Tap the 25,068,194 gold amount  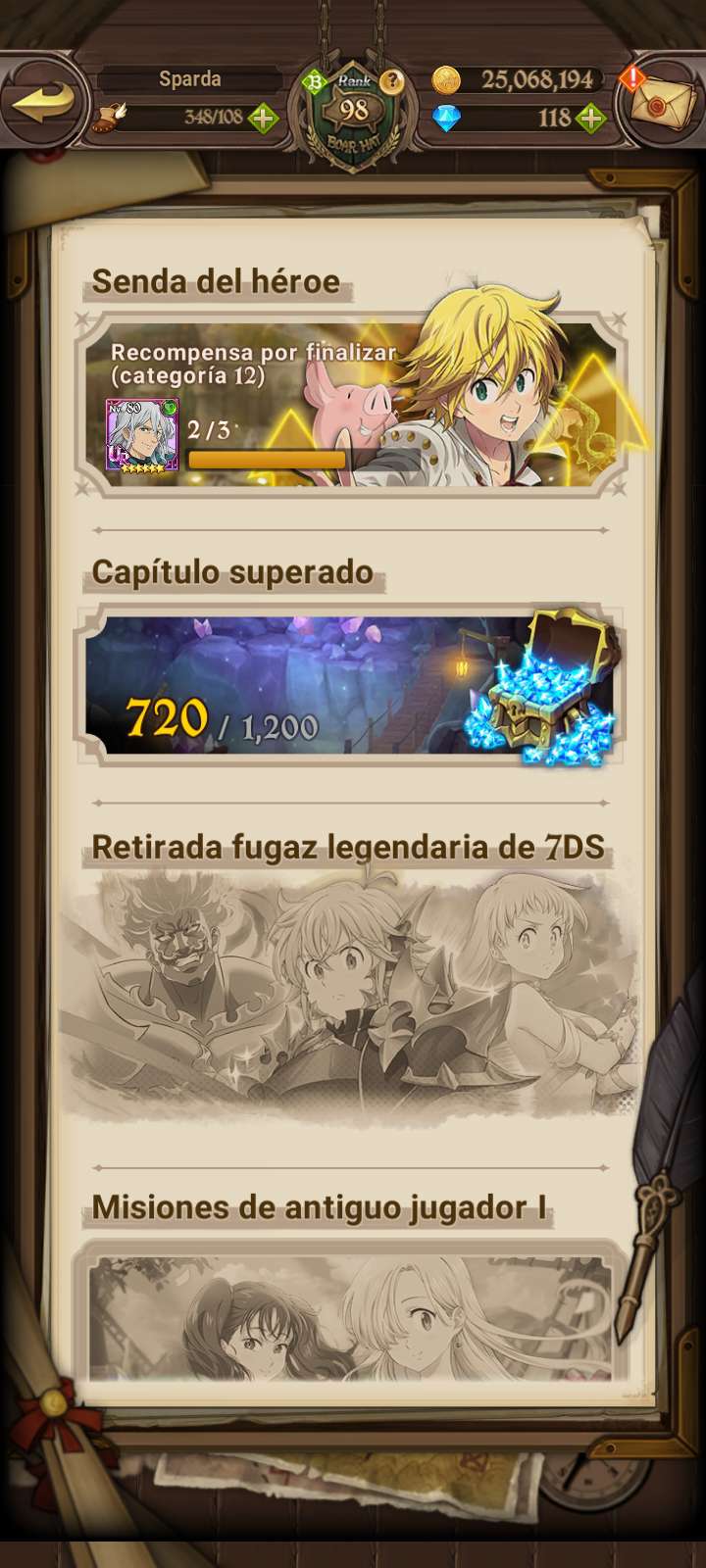pos(537,79)
